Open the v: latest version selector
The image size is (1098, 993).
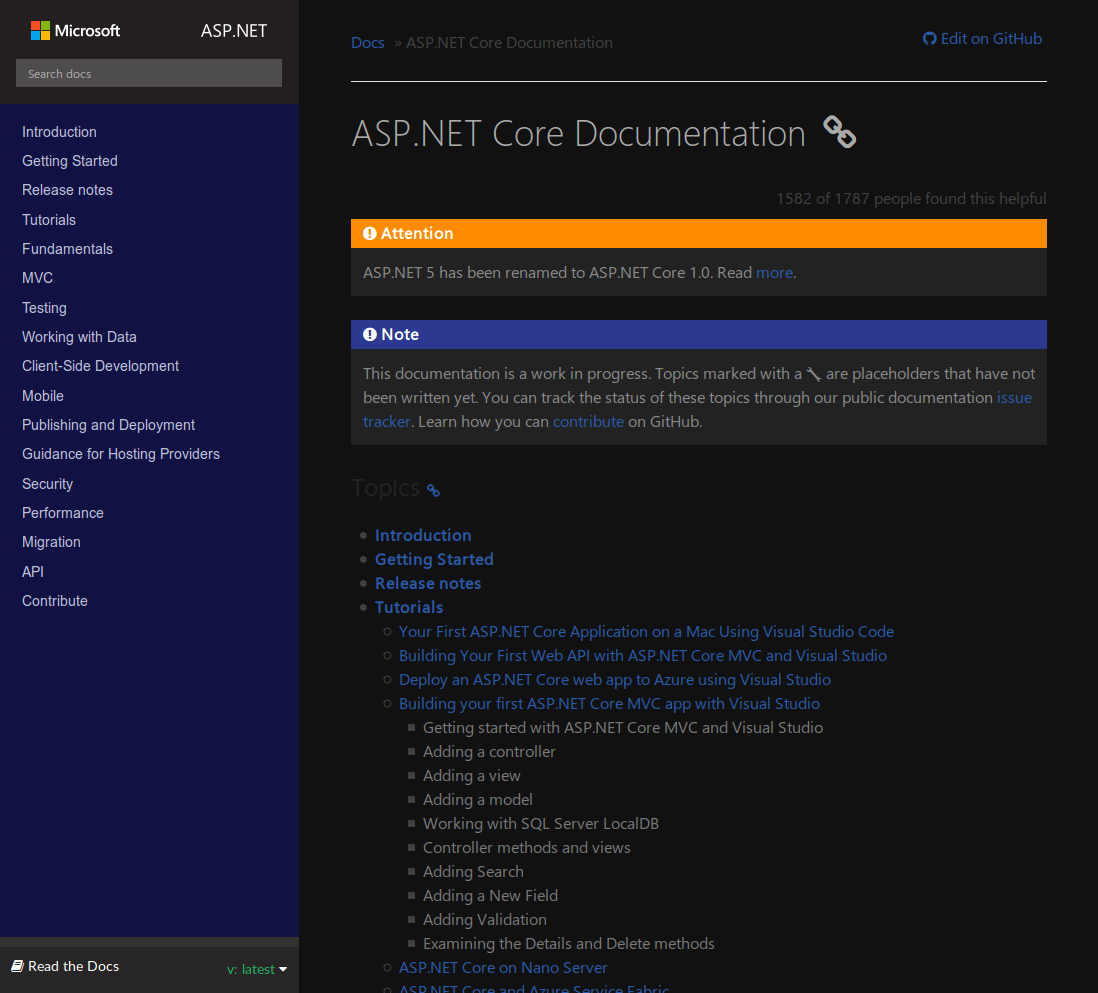click(x=257, y=969)
